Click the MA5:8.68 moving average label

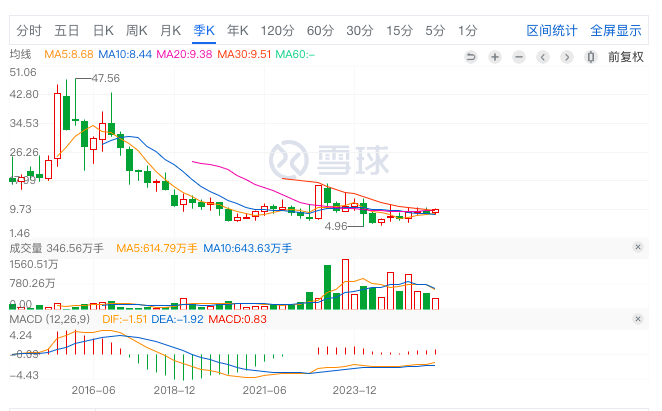click(x=68, y=54)
